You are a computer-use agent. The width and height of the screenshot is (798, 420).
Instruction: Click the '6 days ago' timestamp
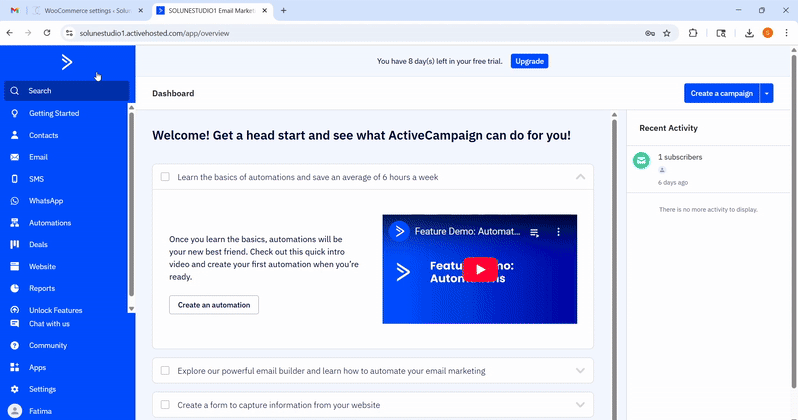coord(673,182)
